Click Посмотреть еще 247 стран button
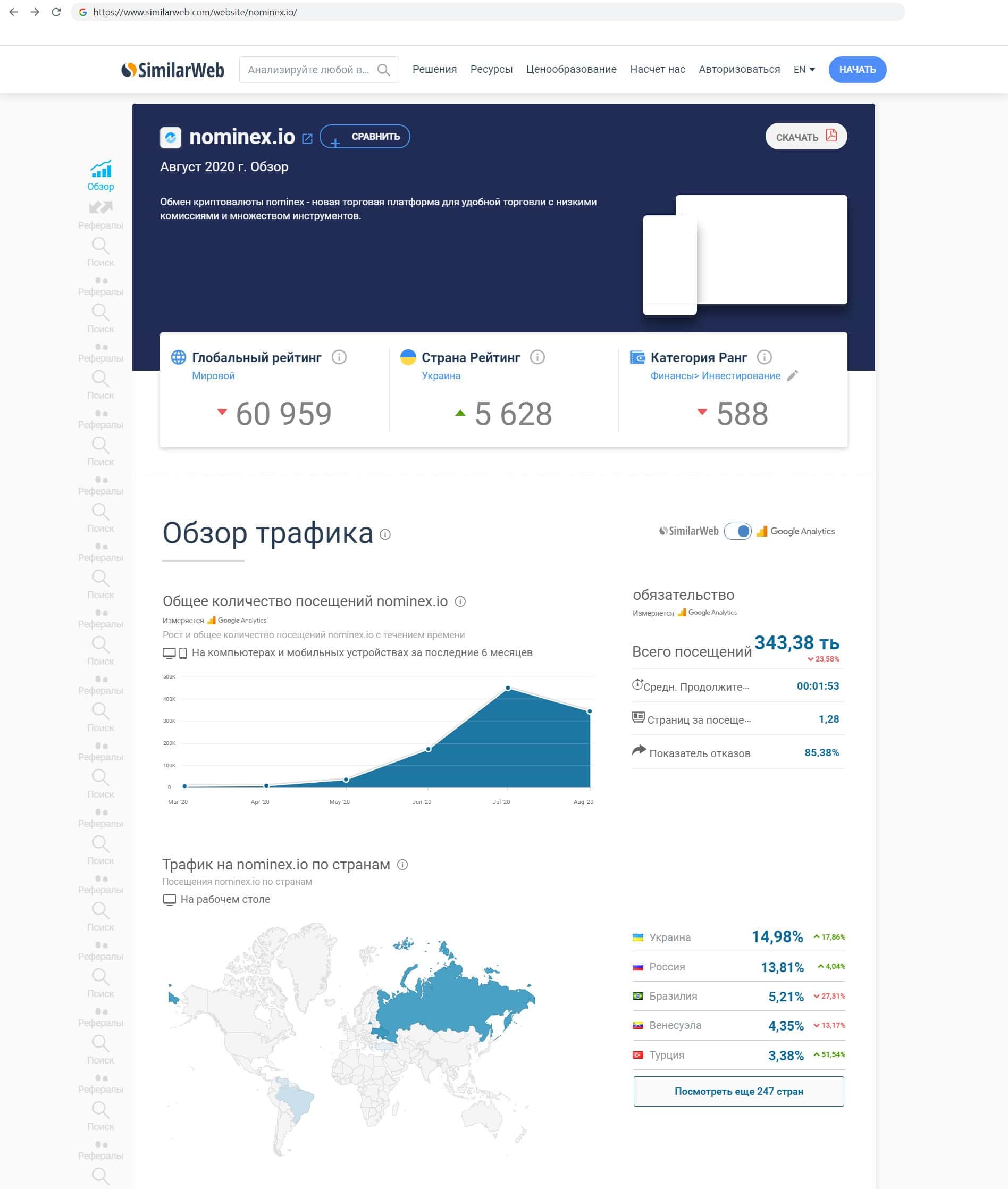 click(738, 1091)
